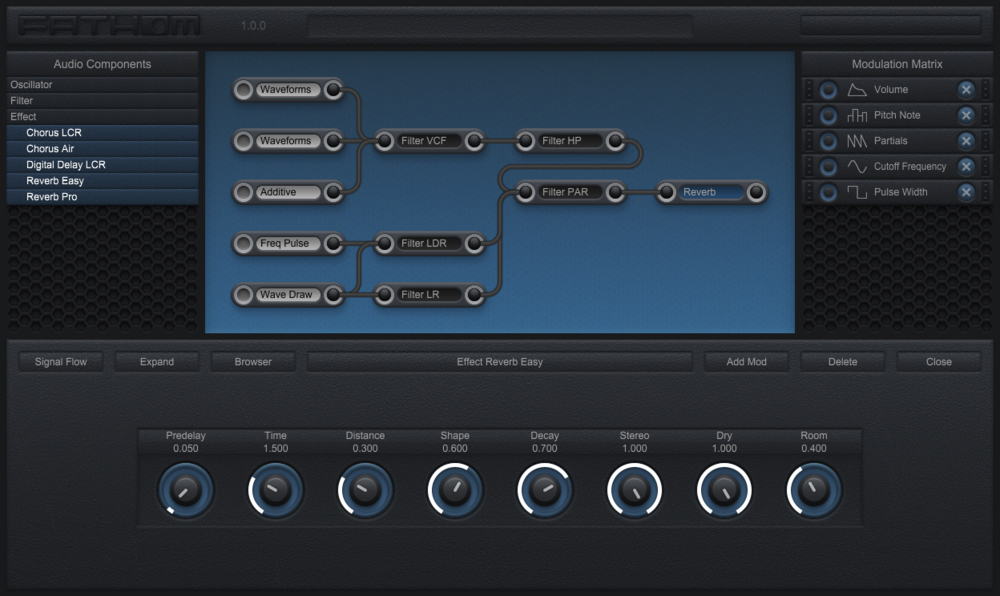1000x596 pixels.
Task: Click the Close button in editor panel
Action: (x=939, y=361)
